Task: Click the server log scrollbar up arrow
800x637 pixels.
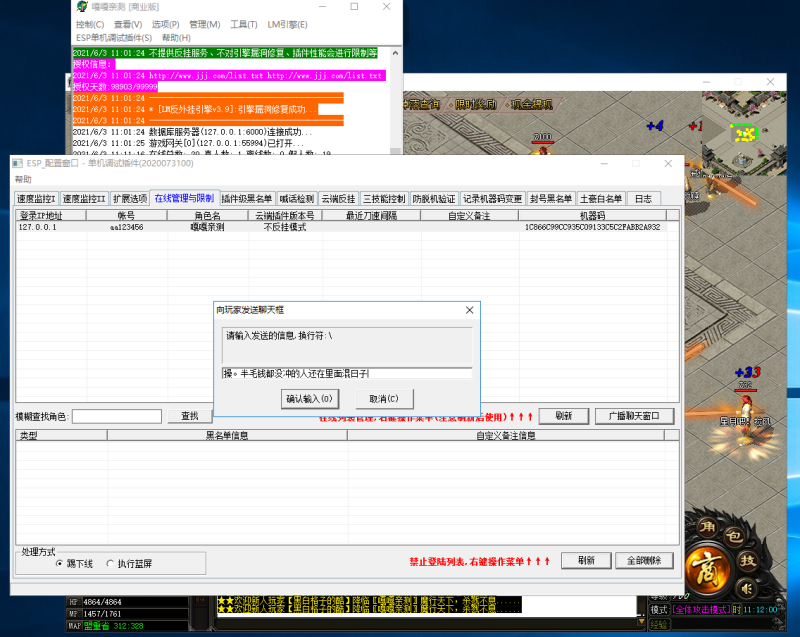Action: (x=395, y=53)
